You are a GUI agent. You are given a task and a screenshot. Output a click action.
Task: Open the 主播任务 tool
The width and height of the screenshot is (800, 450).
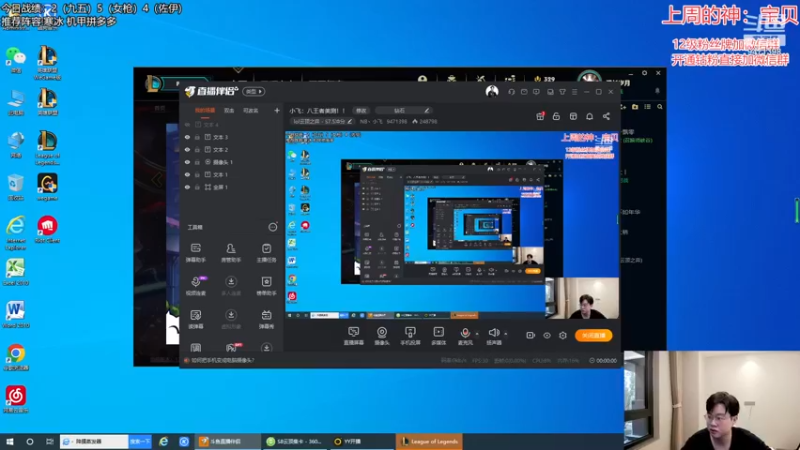point(266,253)
